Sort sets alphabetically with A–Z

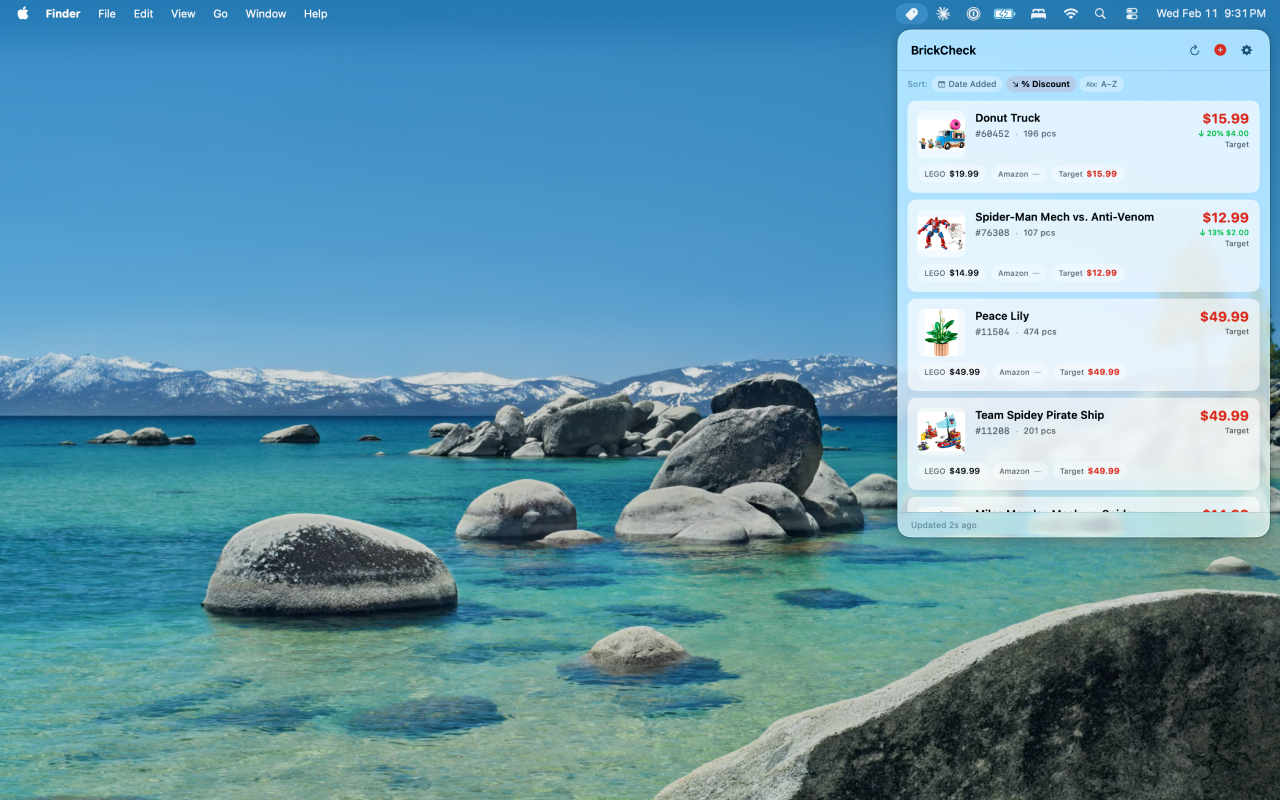pos(1101,84)
